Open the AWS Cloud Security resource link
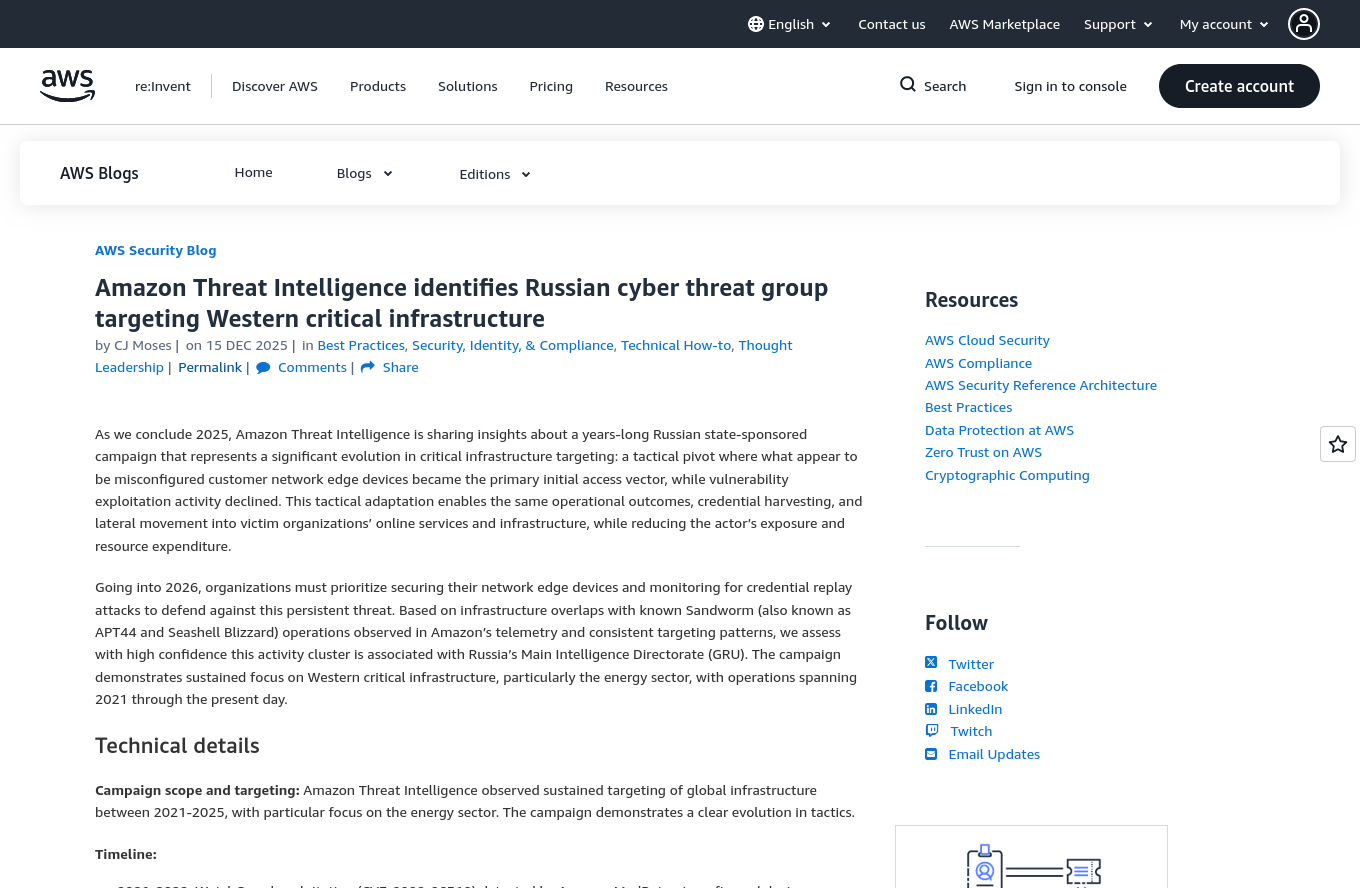1360x888 pixels. tap(987, 340)
